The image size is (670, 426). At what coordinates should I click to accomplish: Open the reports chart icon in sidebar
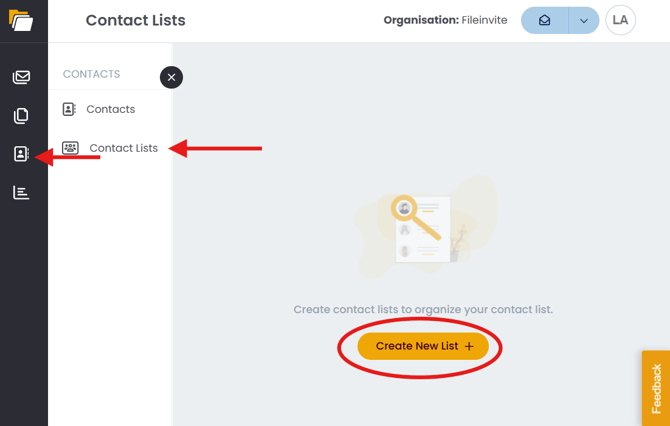[21, 192]
